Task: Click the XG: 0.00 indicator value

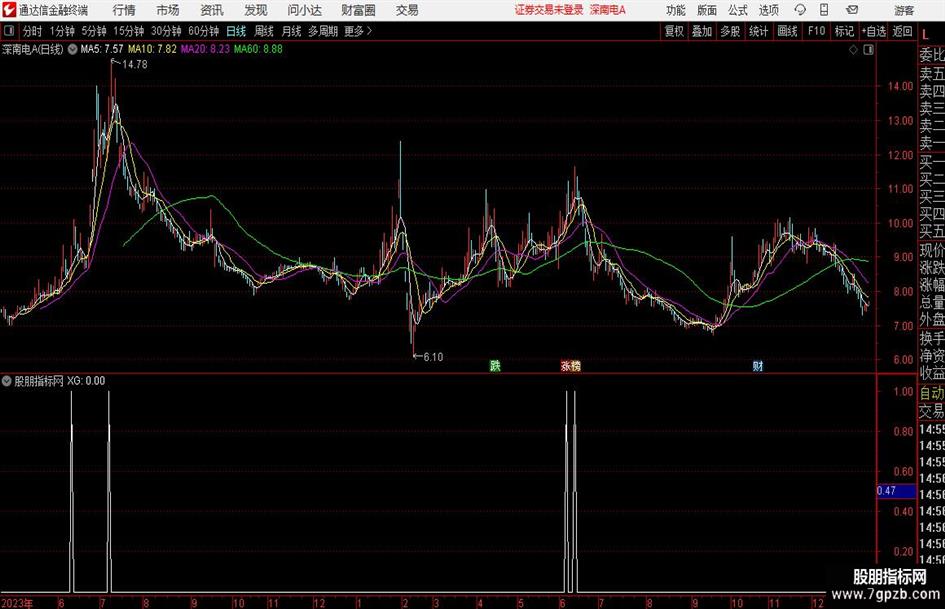Action: [86, 381]
